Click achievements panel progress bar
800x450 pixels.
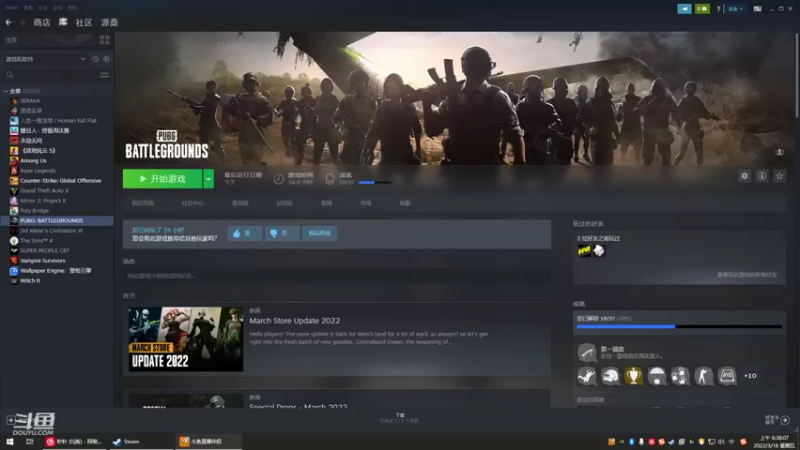pyautogui.click(x=679, y=327)
